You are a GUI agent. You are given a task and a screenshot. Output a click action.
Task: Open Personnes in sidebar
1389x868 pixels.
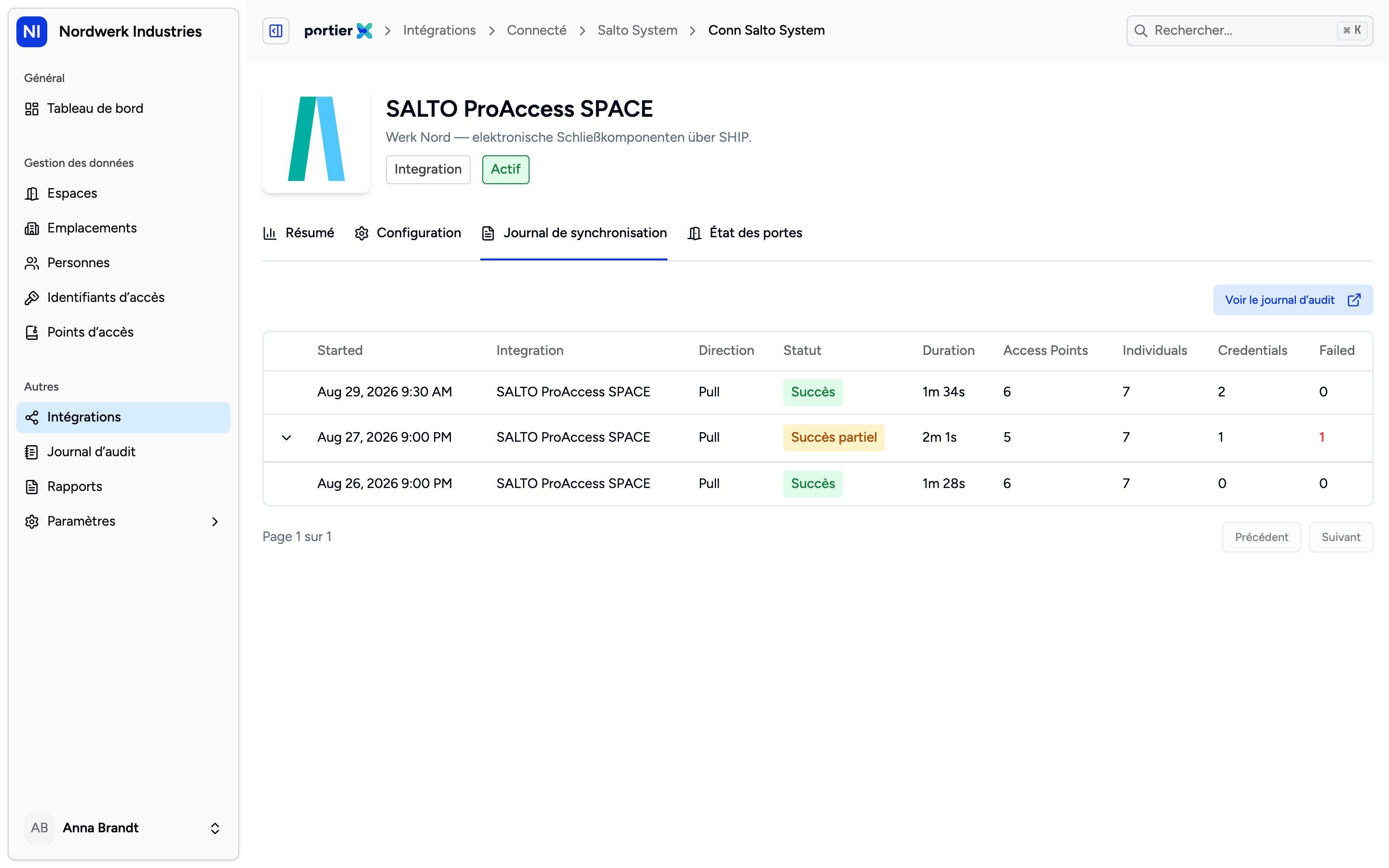[x=123, y=263]
